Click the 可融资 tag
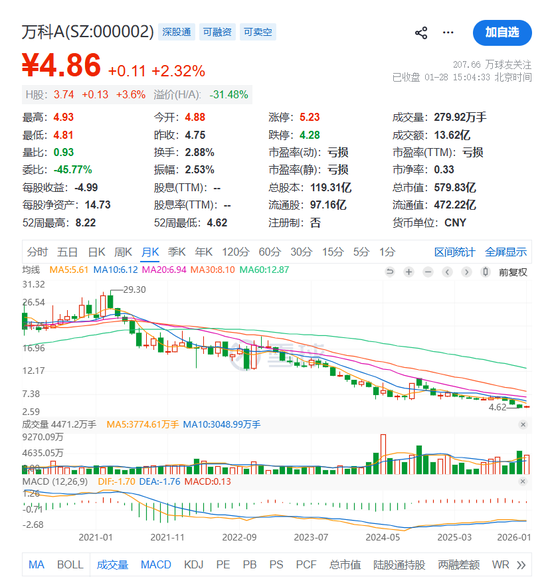 [217, 32]
